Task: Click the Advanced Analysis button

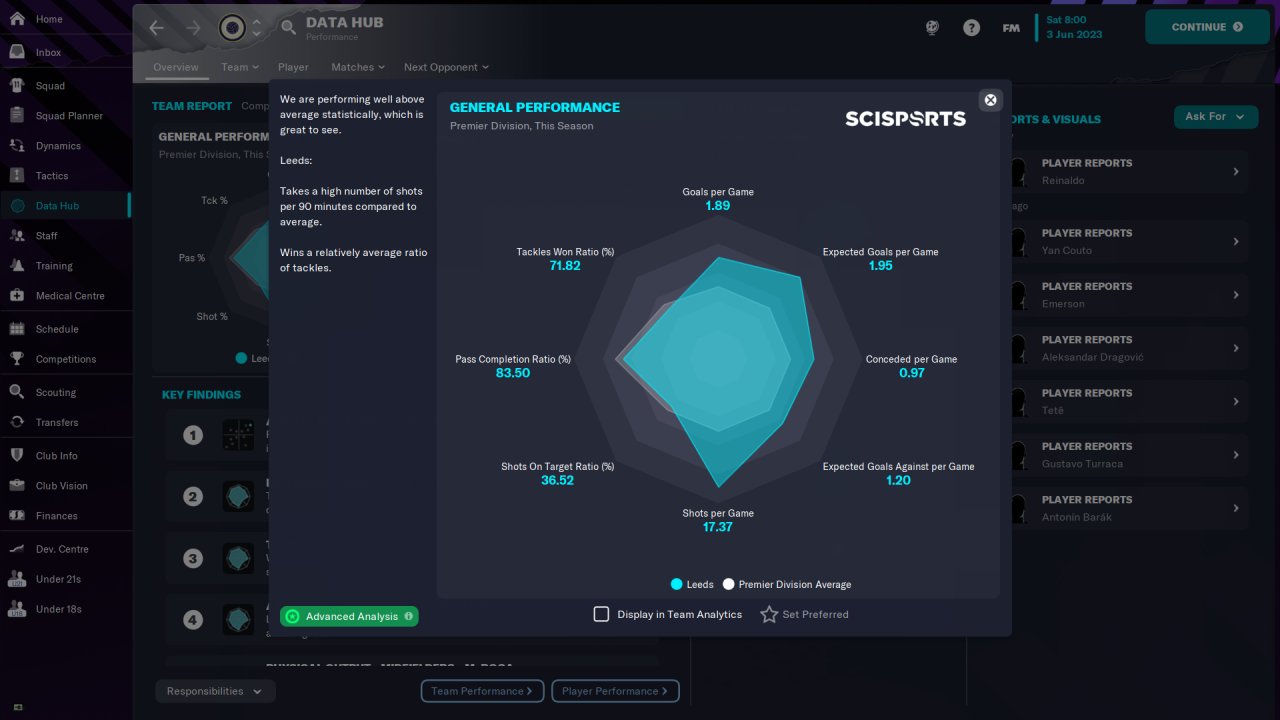Action: pos(349,617)
